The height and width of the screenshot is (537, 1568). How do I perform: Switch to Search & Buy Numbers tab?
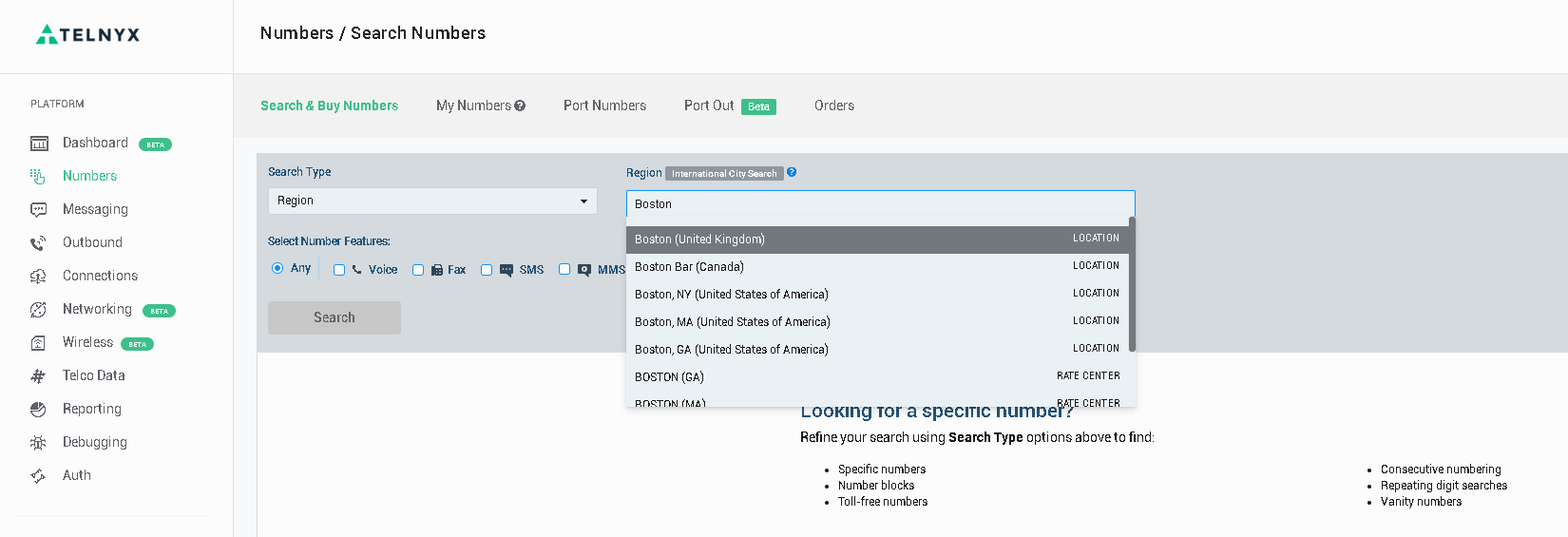[330, 105]
